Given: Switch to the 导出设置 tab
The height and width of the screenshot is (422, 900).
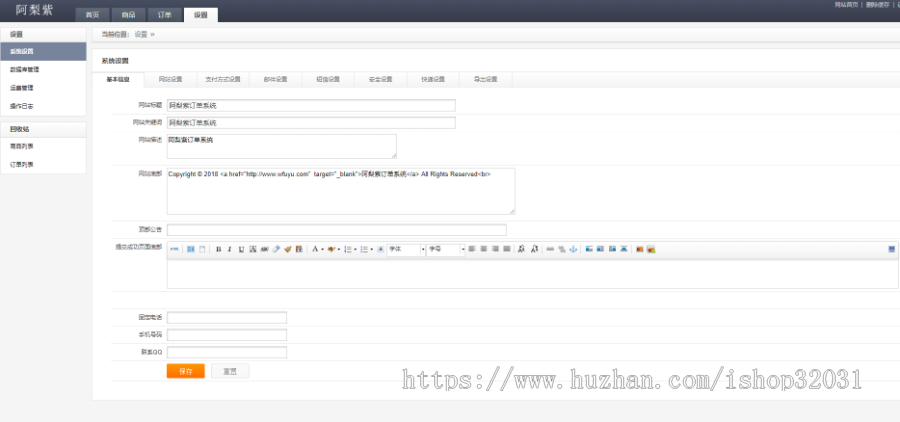Looking at the screenshot, I should 486,79.
